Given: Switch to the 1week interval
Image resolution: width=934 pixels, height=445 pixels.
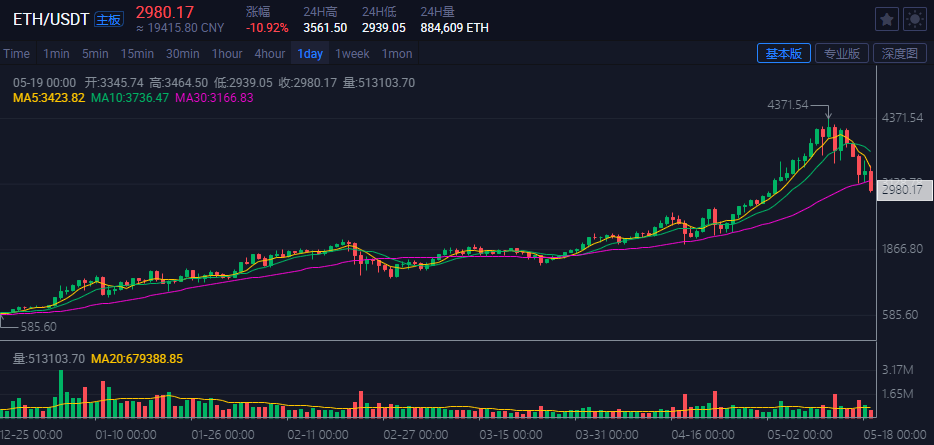Looking at the screenshot, I should [x=351, y=54].
